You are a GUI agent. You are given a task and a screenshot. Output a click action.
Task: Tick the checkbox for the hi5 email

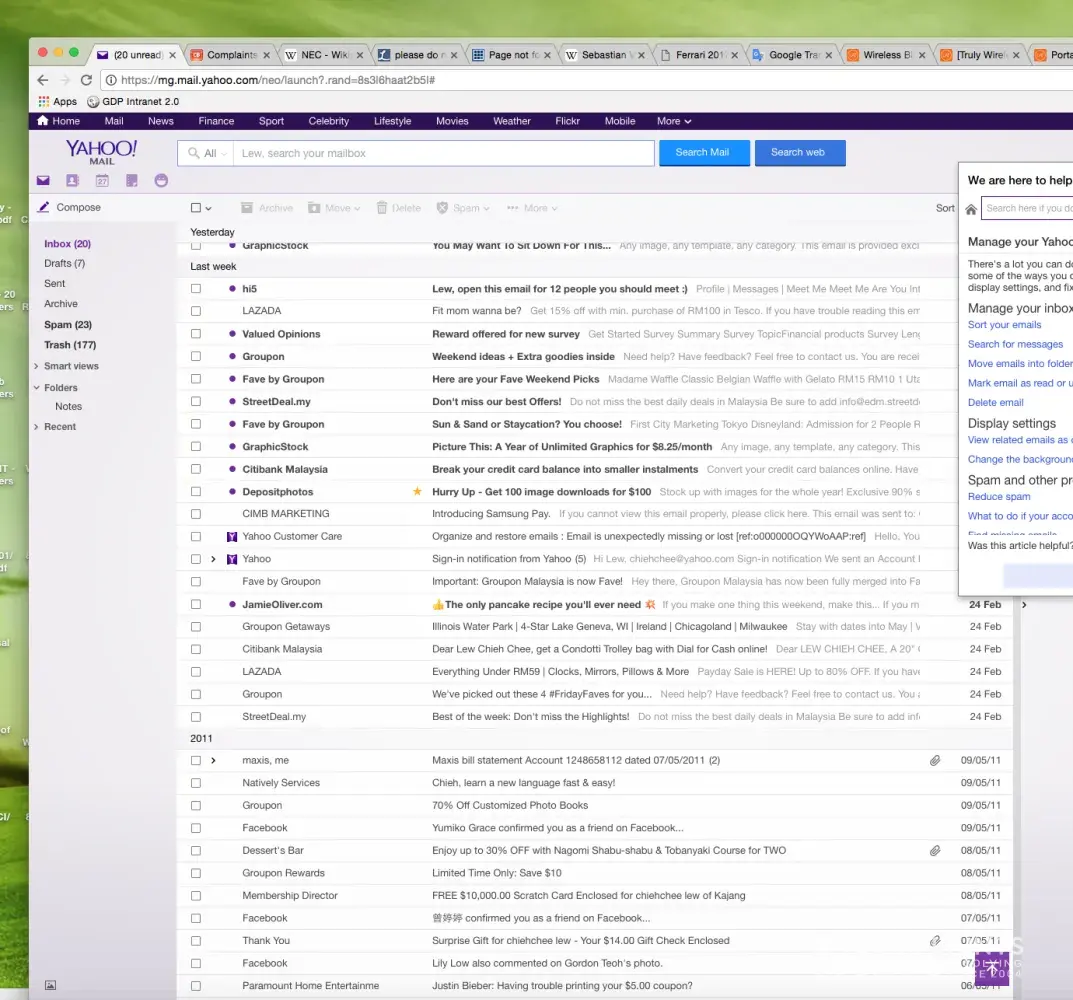coord(196,289)
